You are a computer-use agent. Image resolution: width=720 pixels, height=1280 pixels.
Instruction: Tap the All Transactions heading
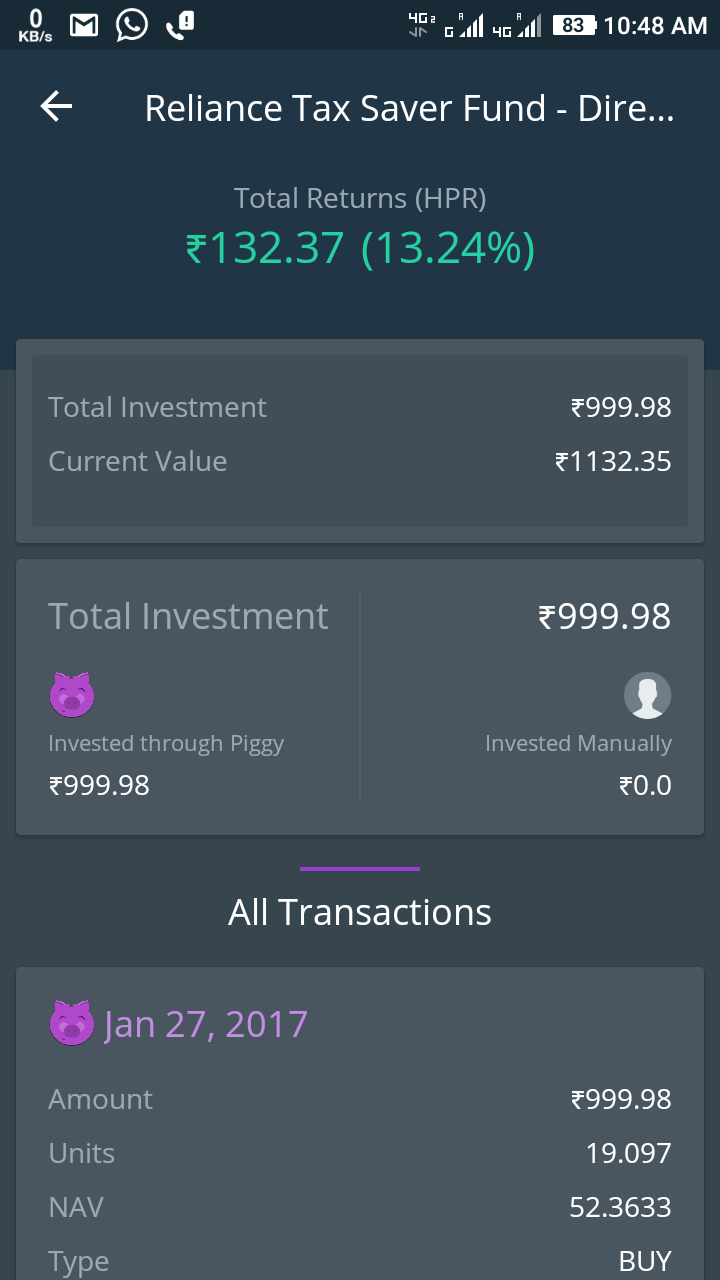point(360,912)
